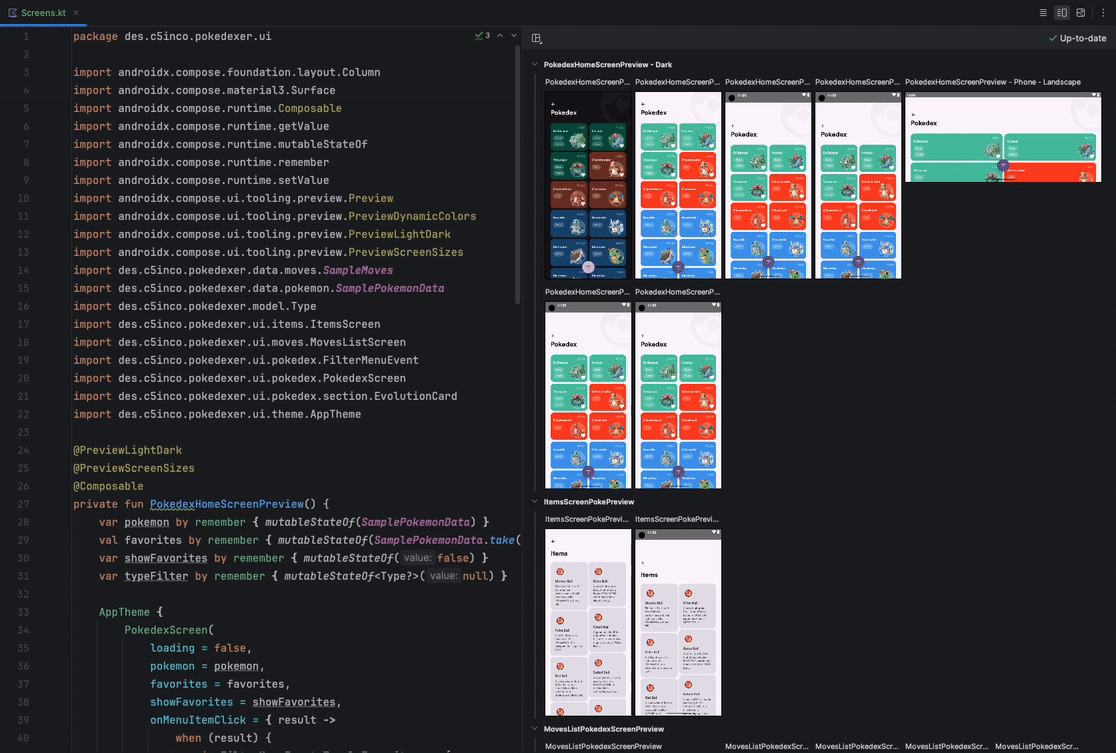Click the inspections widget showing 3 problems
This screenshot has height=753, width=1116.
tap(480, 35)
